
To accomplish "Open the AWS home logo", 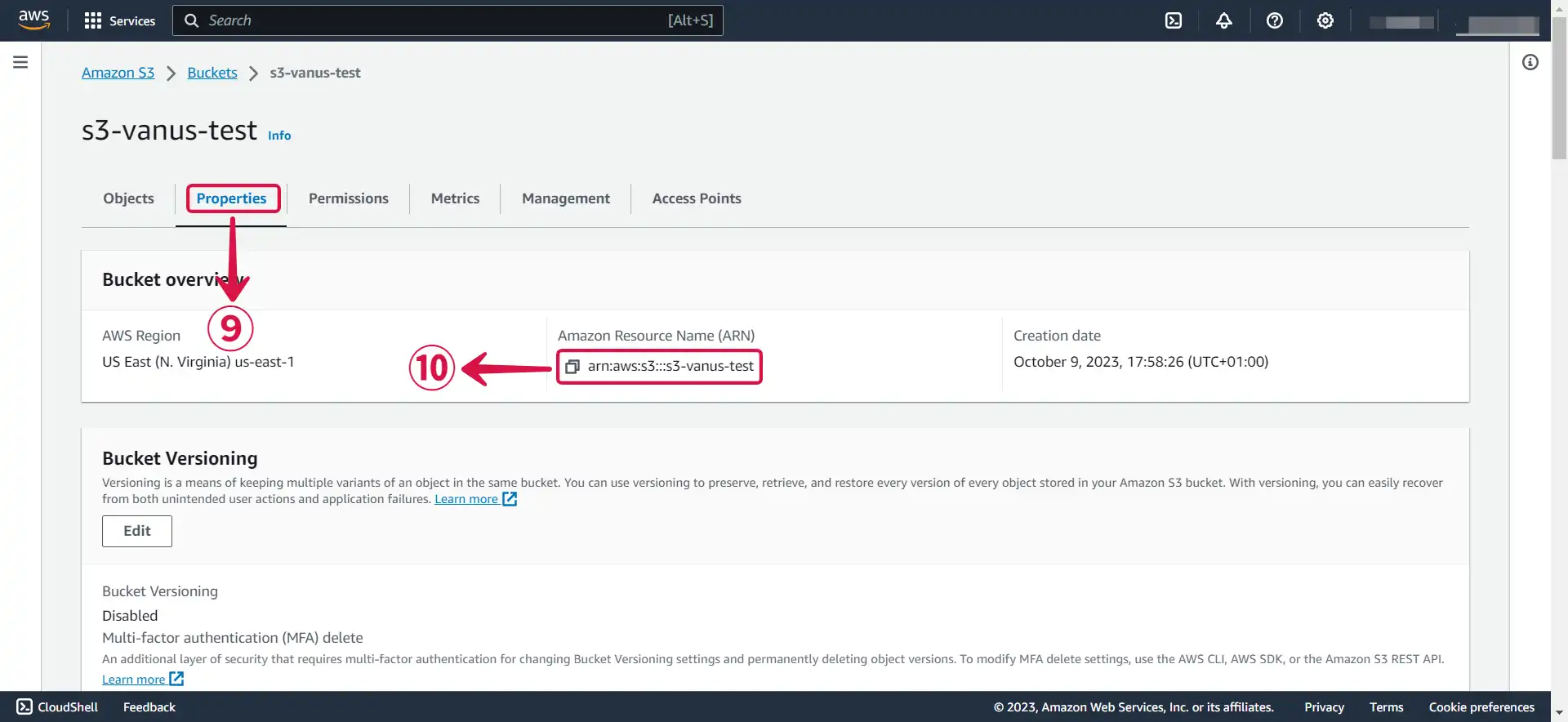I will 33,20.
